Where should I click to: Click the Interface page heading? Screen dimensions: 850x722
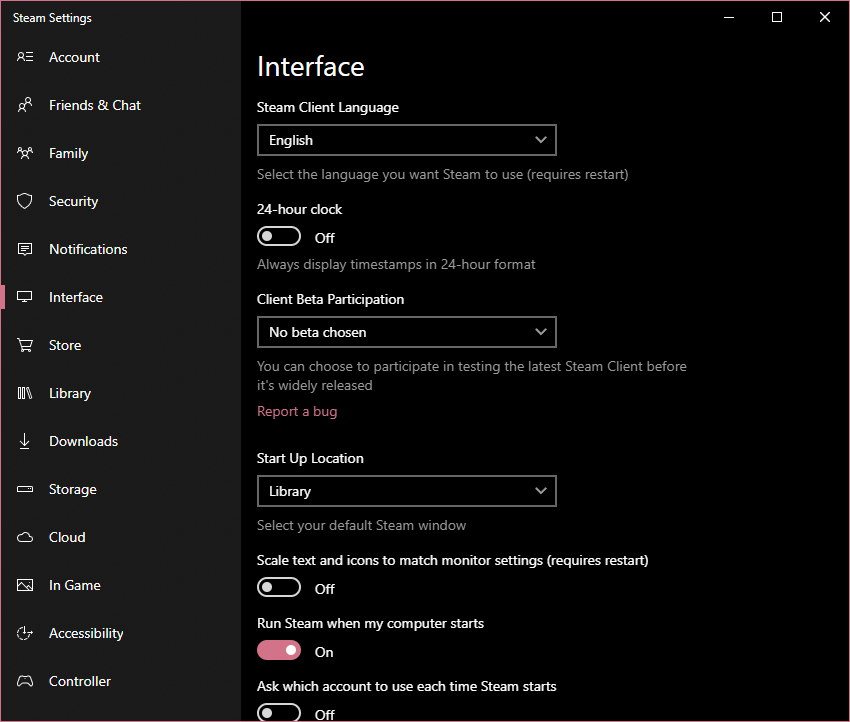[x=311, y=67]
